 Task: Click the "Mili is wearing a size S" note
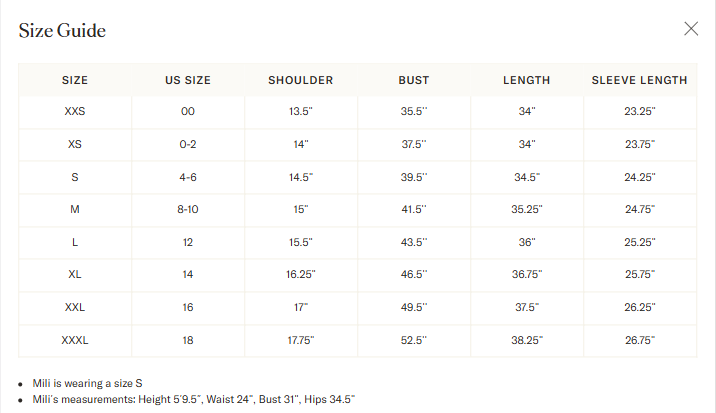[89, 383]
